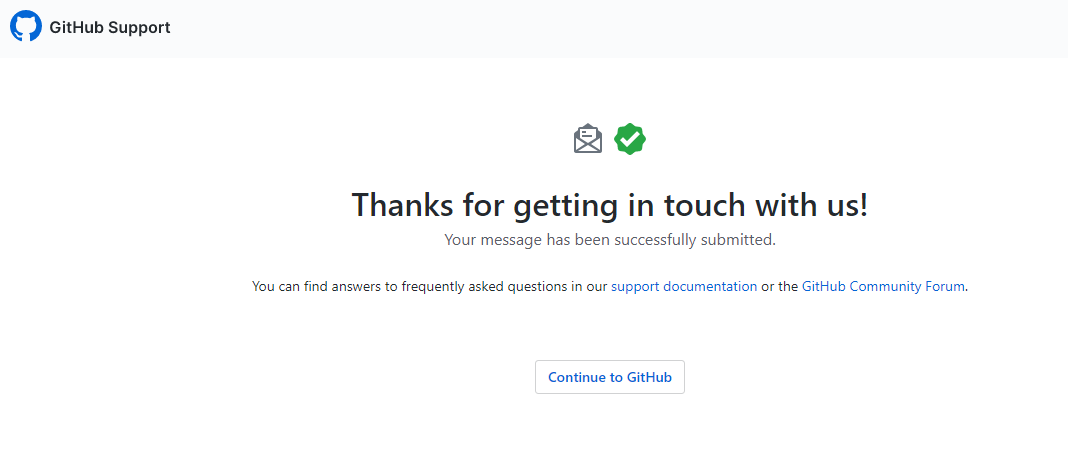The height and width of the screenshot is (454, 1068).
Task: Click the word "or" between the two links
Action: pyautogui.click(x=768, y=286)
